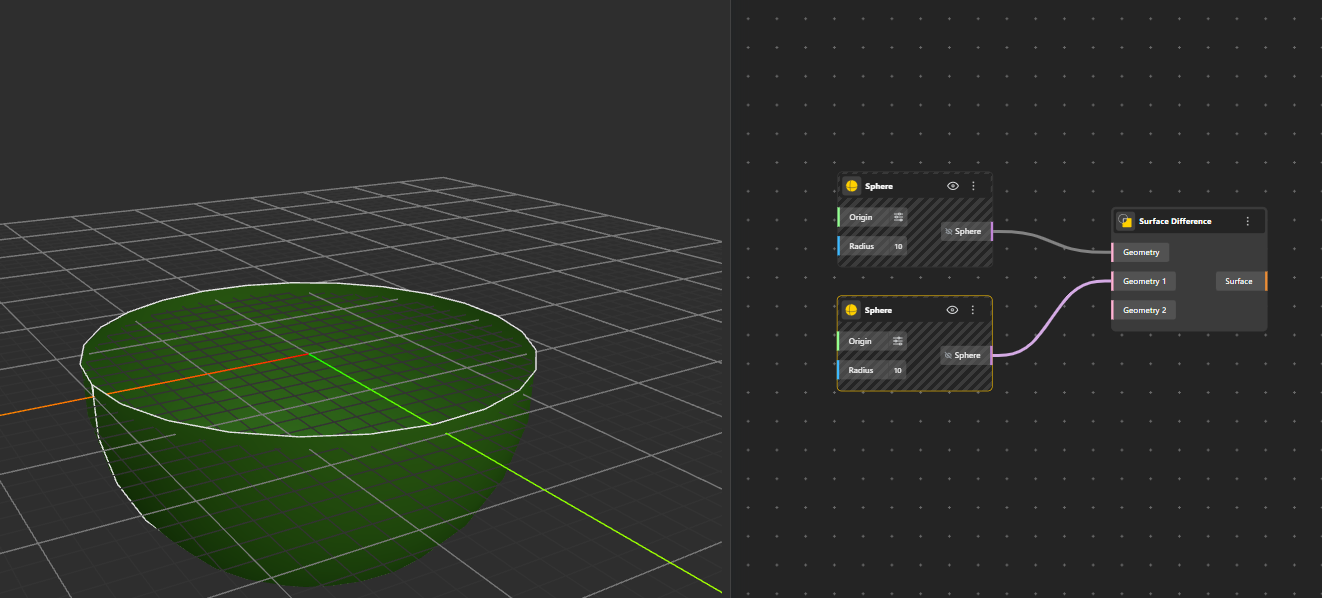Select the Geometry 1 input on Surface Difference
The width and height of the screenshot is (1322, 598).
point(1143,281)
